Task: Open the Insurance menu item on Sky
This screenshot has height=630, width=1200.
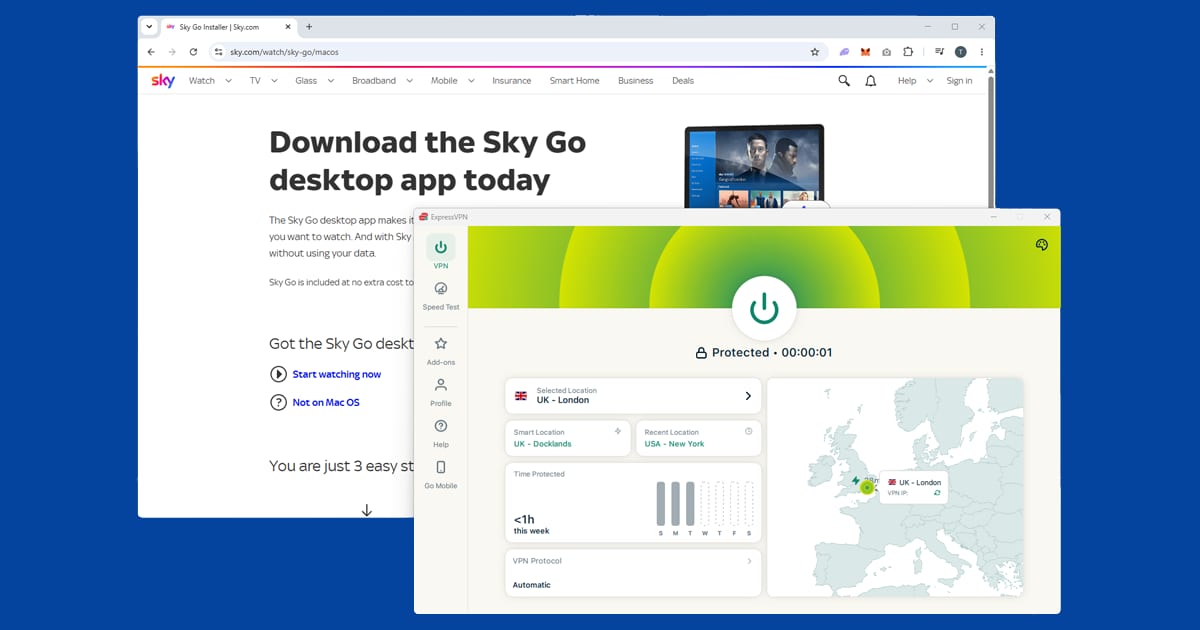Action: [512, 81]
